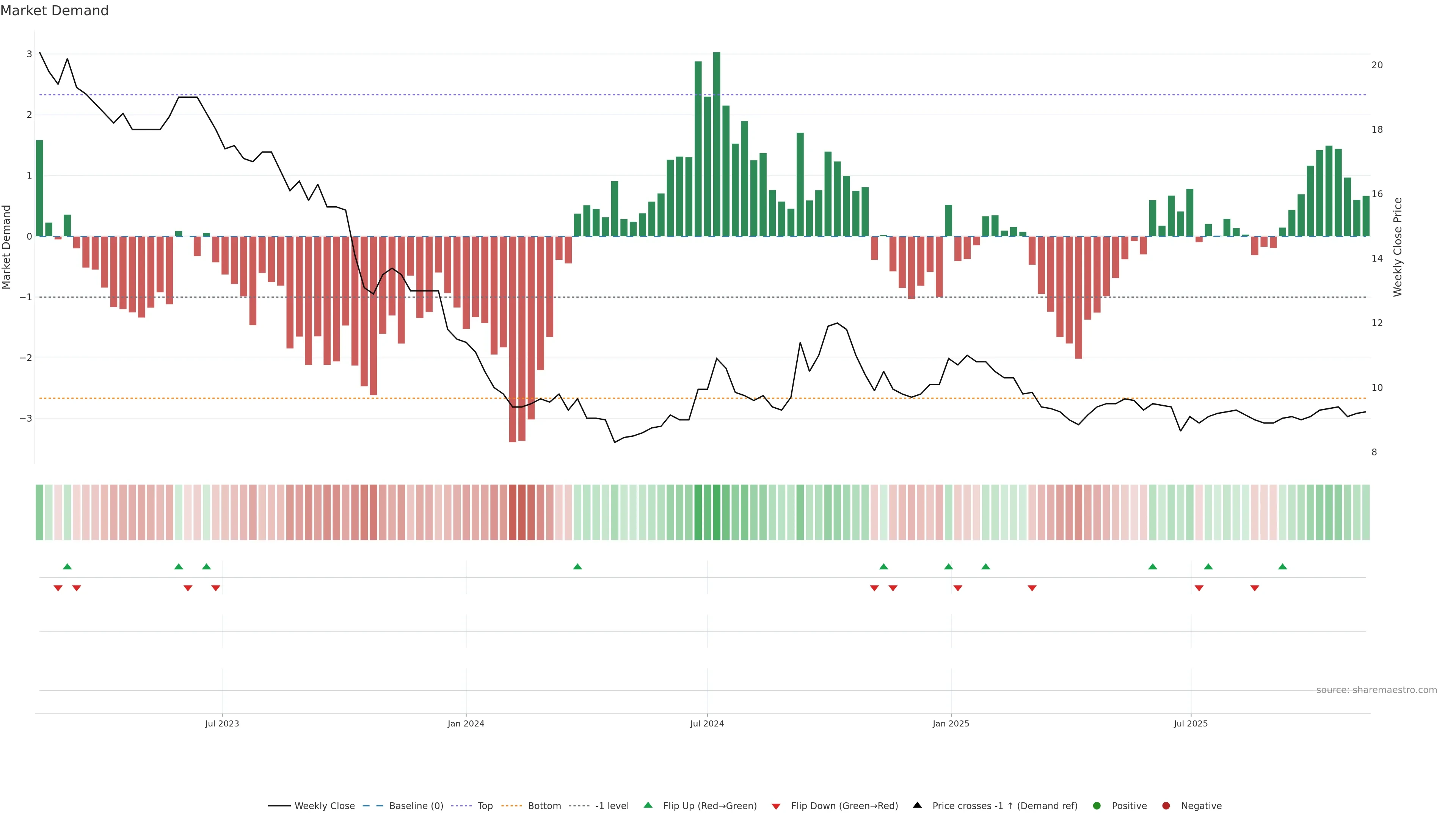Click darkest red heatmap cell
This screenshot has height=819, width=1456.
coord(513,512)
